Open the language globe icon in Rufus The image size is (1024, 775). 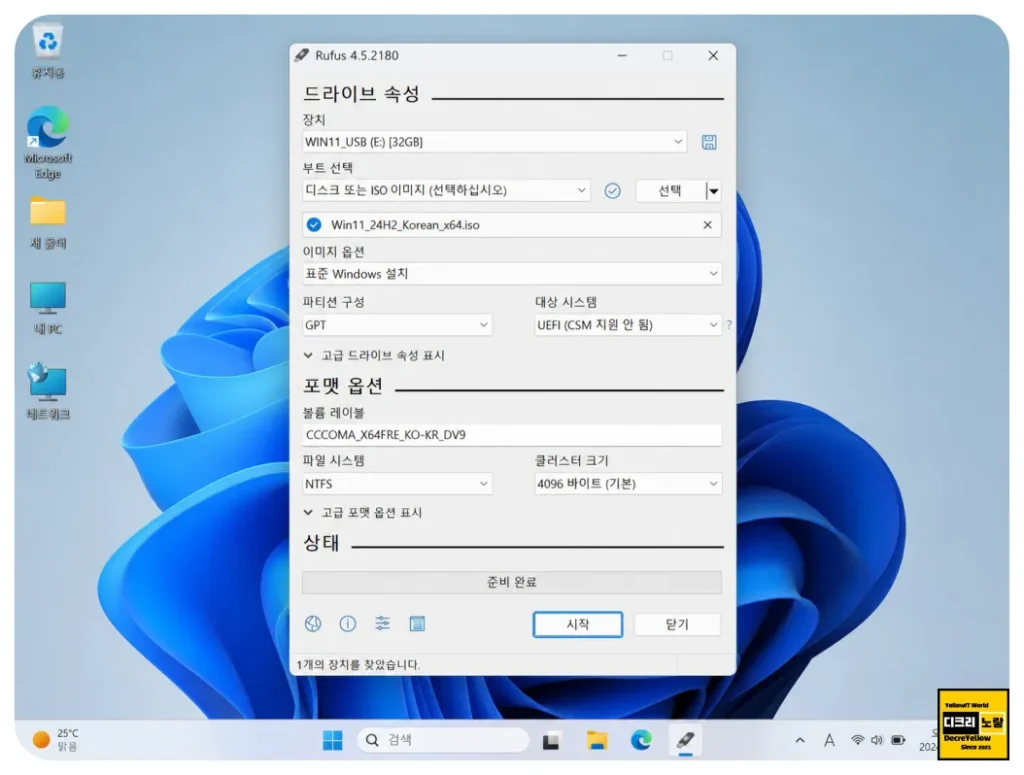click(313, 624)
